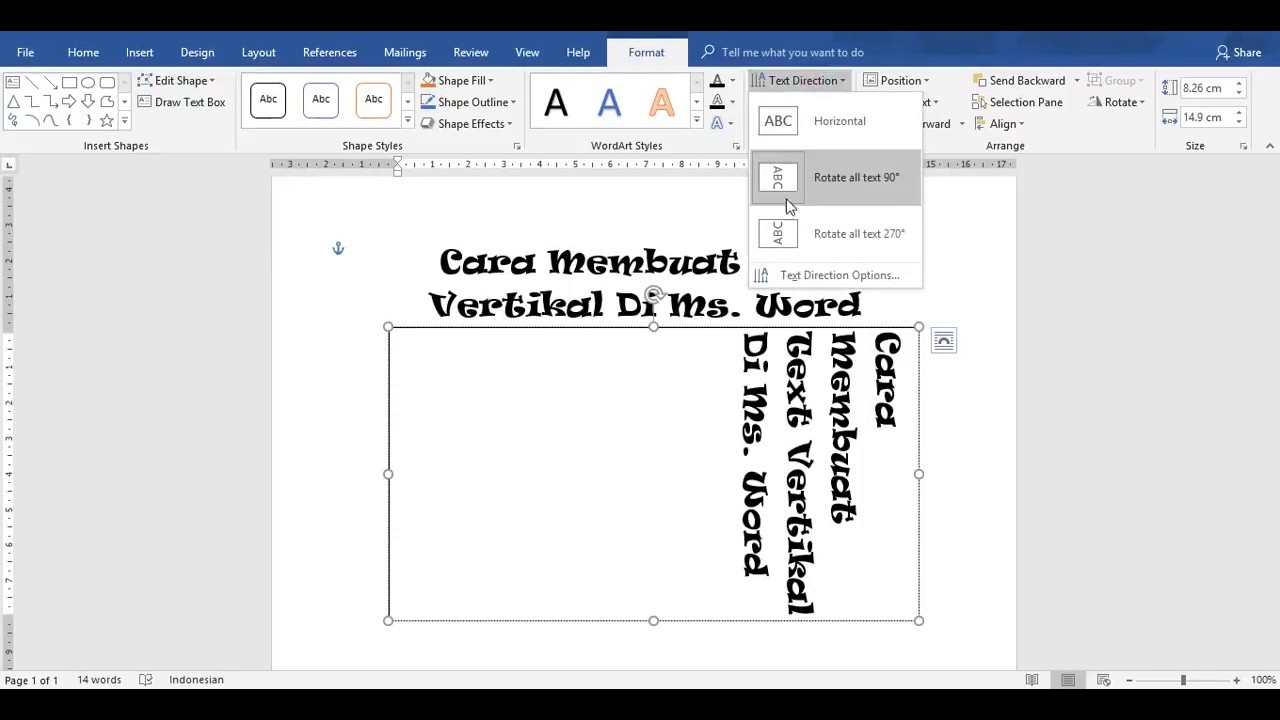Screen dimensions: 1280x720
Task: Adjust the zoom slider in status bar
Action: pos(1183,680)
